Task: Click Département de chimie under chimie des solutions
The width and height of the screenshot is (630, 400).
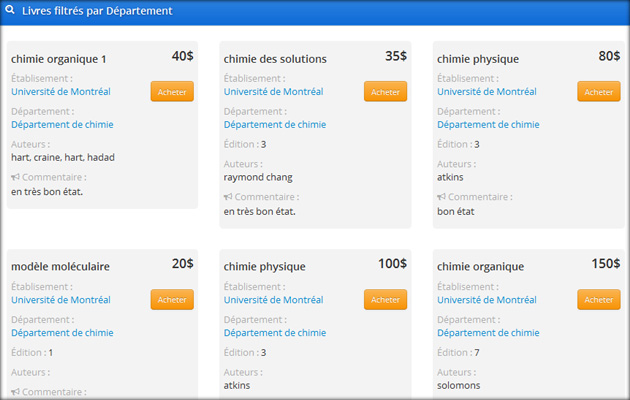Action: (x=275, y=125)
